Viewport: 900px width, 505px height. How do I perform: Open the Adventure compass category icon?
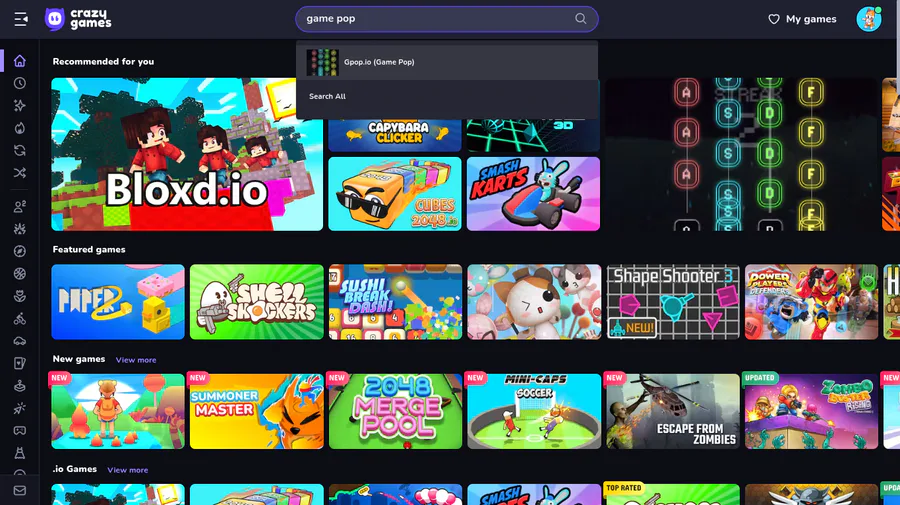click(20, 251)
